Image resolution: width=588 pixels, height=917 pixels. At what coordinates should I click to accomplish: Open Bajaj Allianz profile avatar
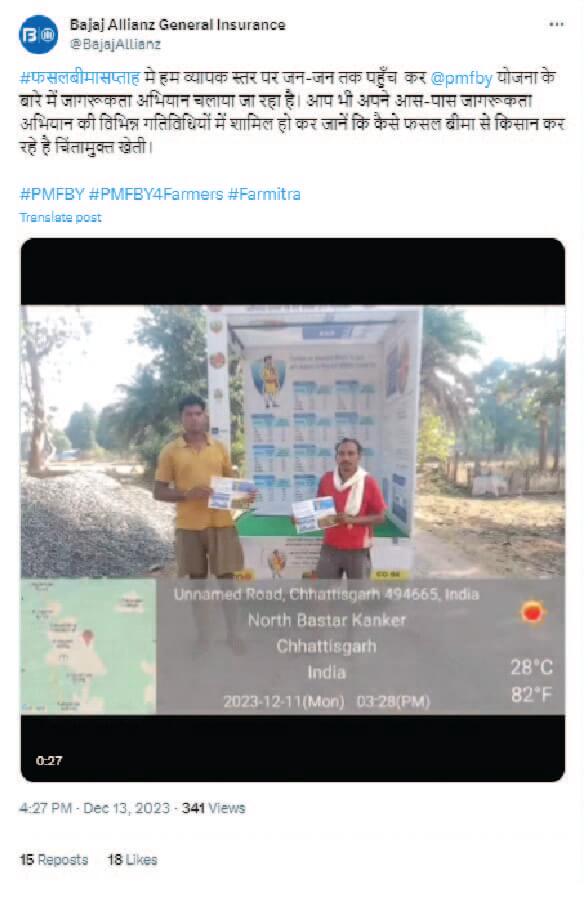coord(39,35)
